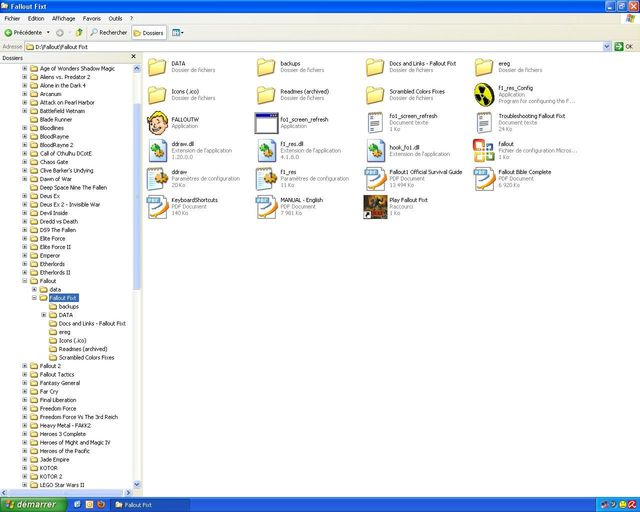Open the Fallout Bible Complete PDF

coord(484,179)
